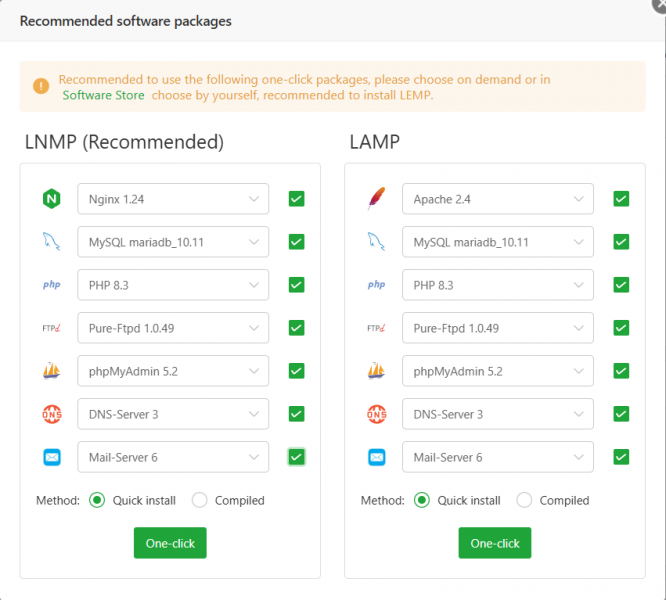This screenshot has width=666, height=600.
Task: Uncheck the Apache 2.4 checkbox
Action: point(621,199)
